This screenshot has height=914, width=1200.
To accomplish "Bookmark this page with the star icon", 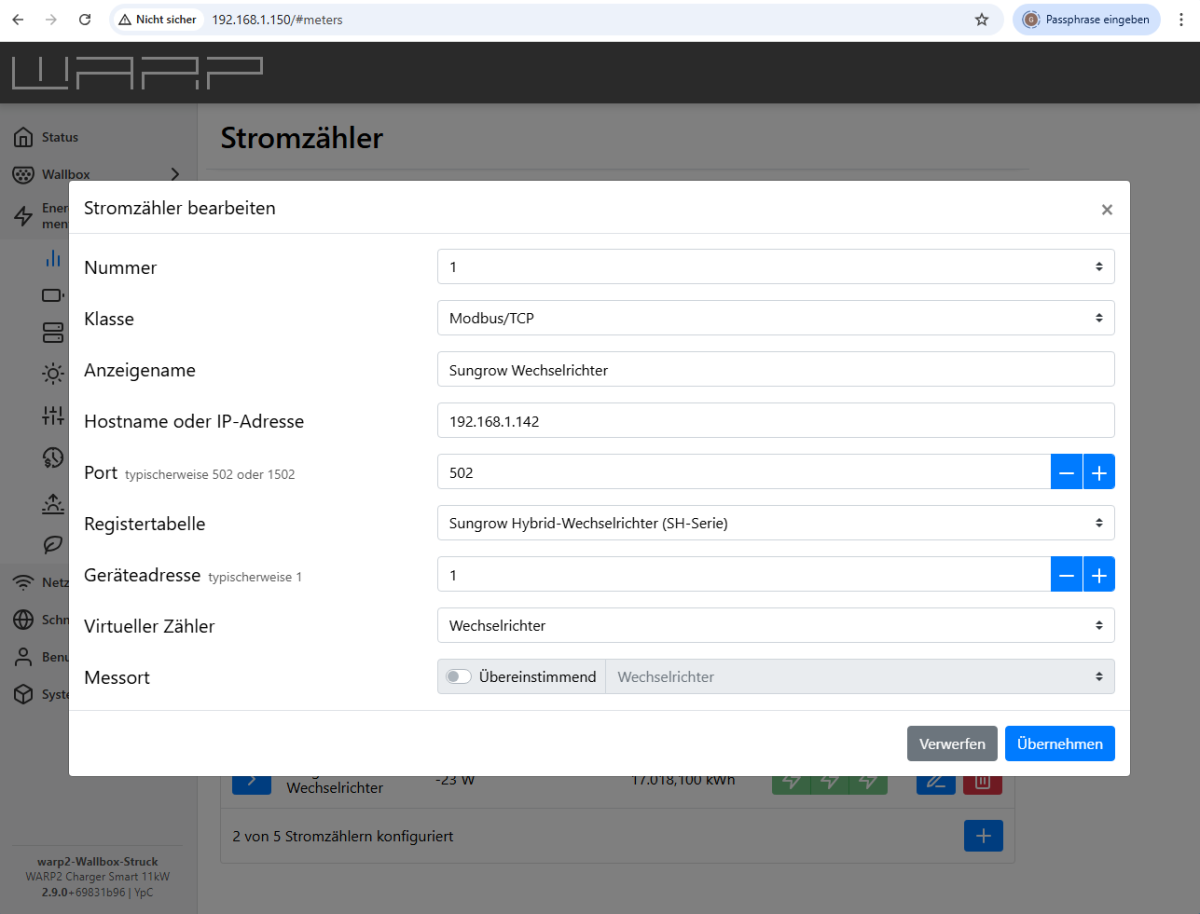I will click(x=982, y=19).
